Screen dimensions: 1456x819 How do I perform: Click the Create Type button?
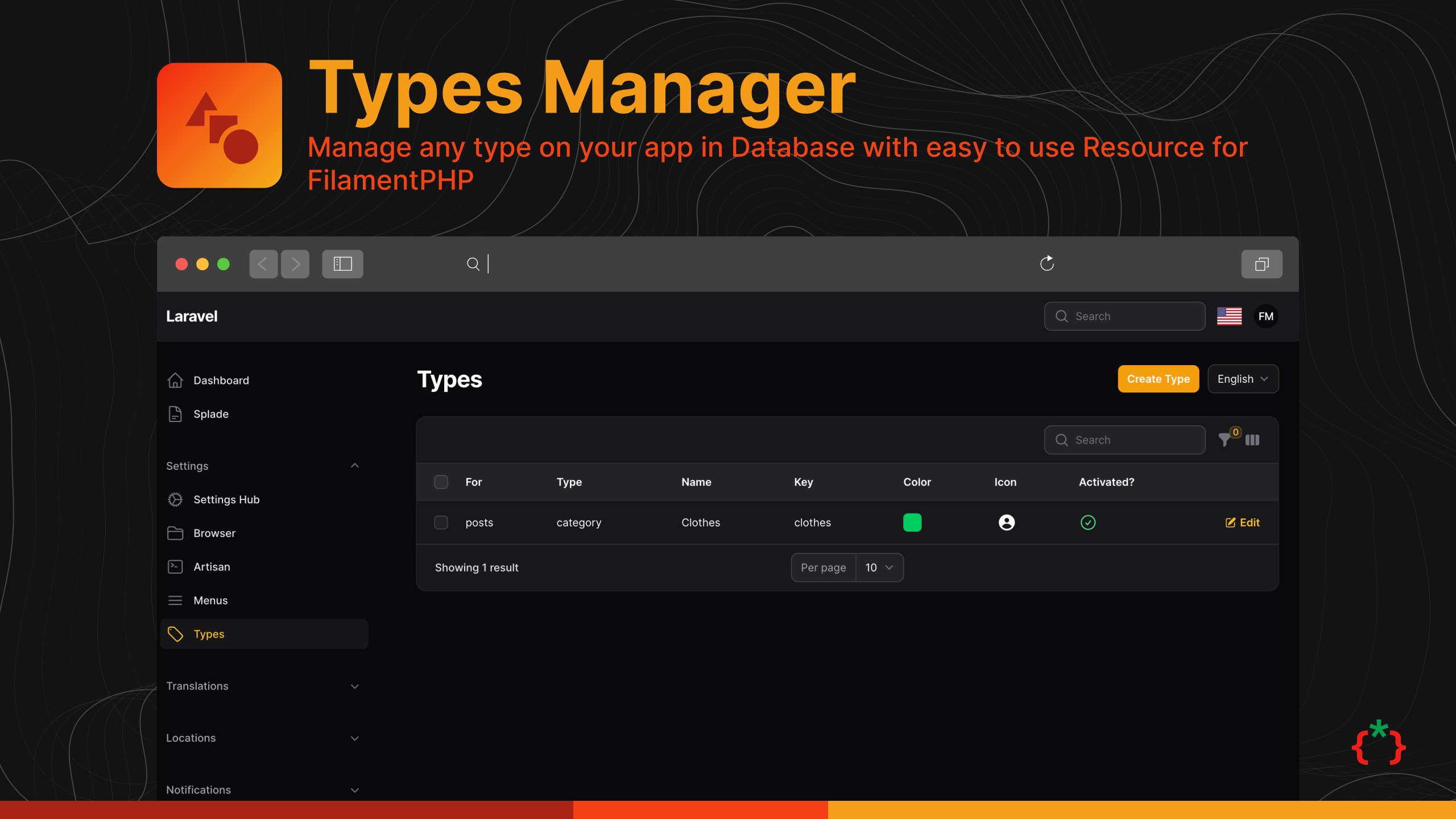pyautogui.click(x=1158, y=379)
